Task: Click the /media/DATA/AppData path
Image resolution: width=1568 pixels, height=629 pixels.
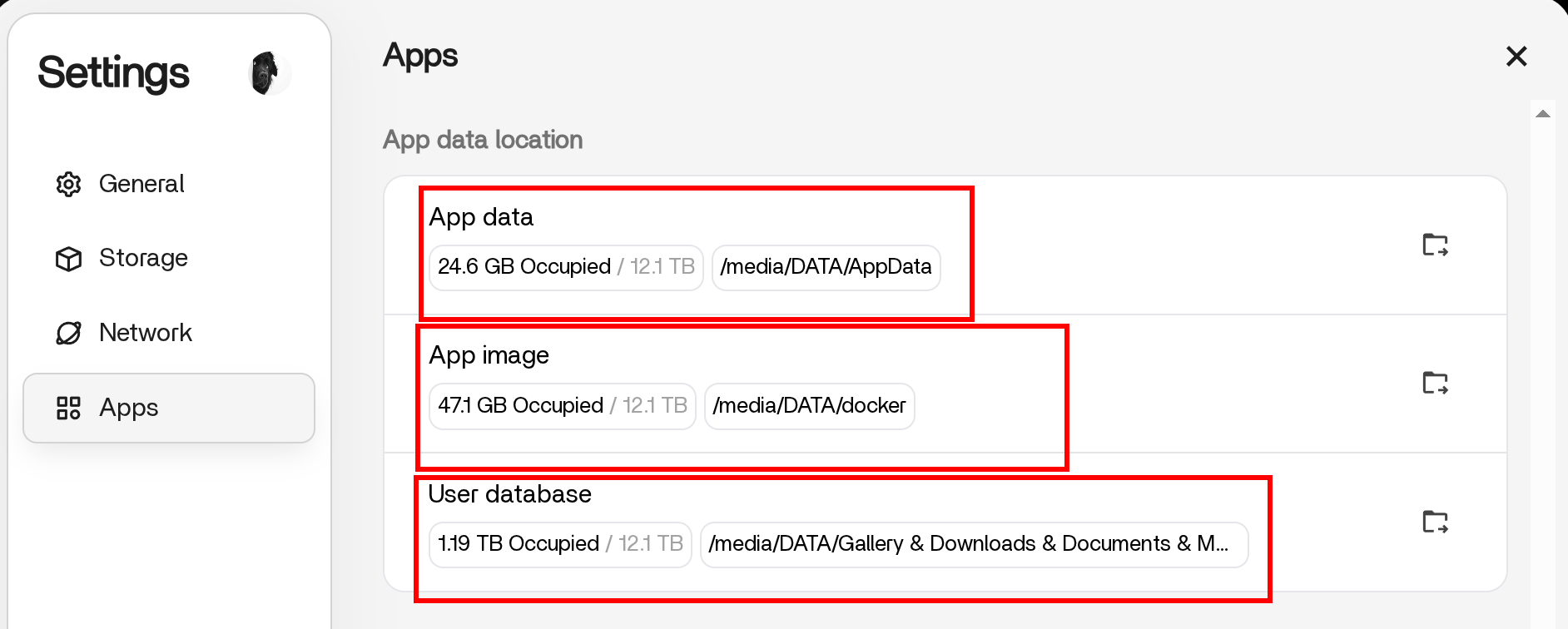Action: coord(826,267)
